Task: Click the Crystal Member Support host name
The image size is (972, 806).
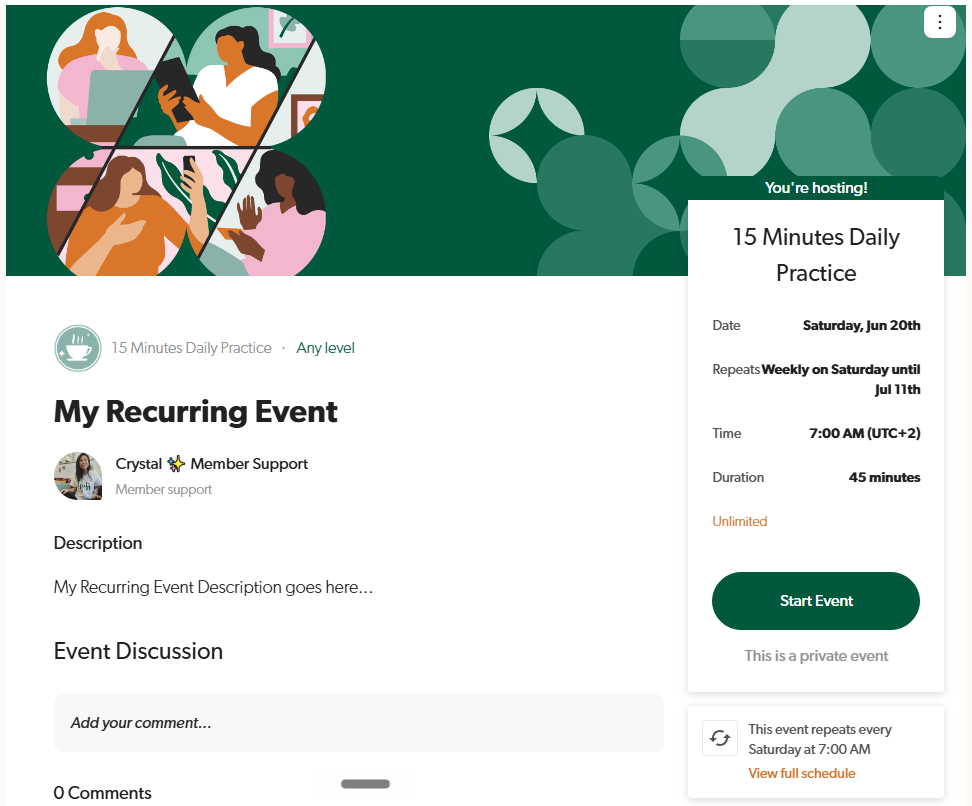Action: pyautogui.click(x=211, y=464)
